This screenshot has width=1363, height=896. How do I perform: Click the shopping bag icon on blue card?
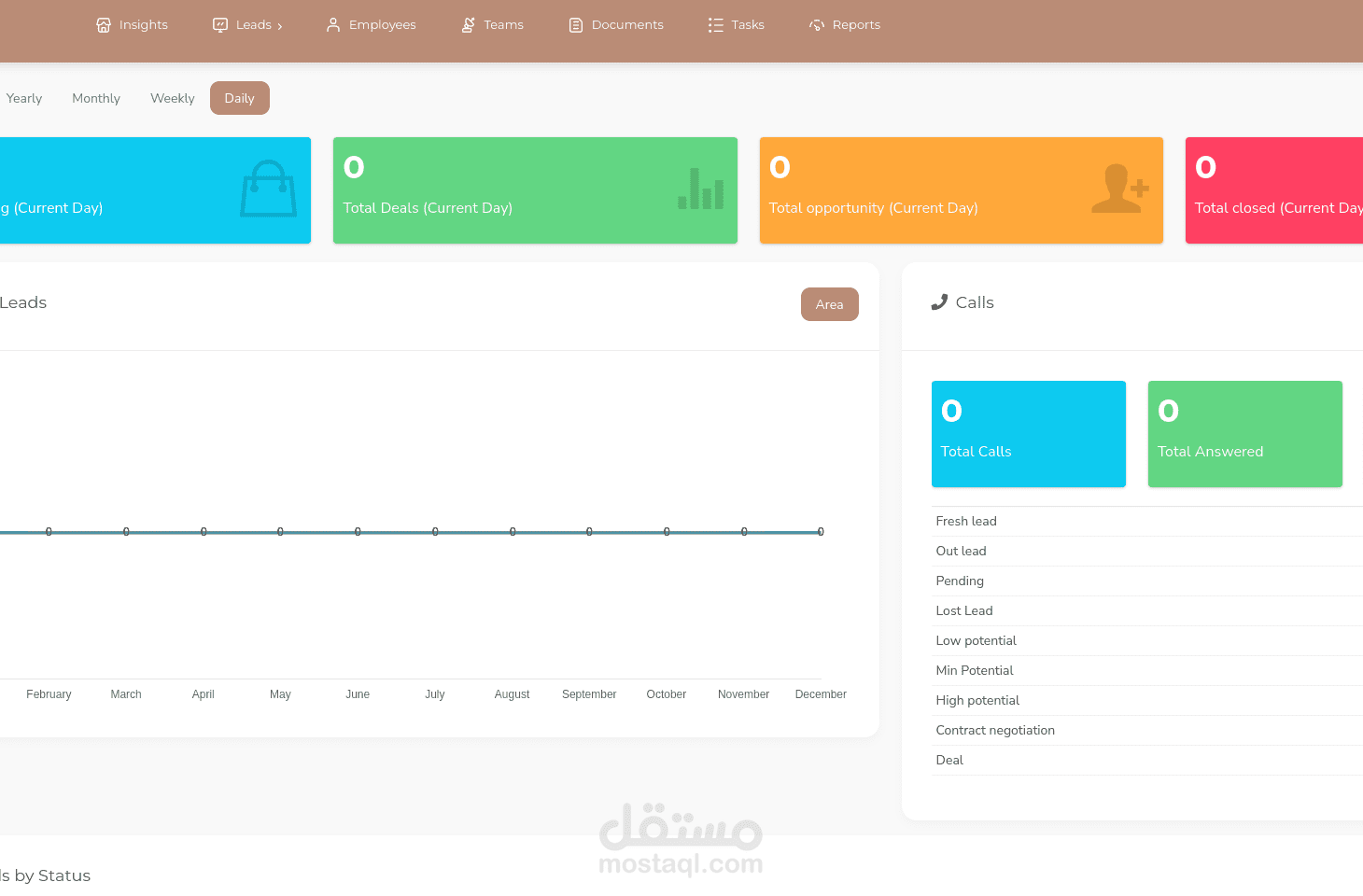click(x=268, y=189)
